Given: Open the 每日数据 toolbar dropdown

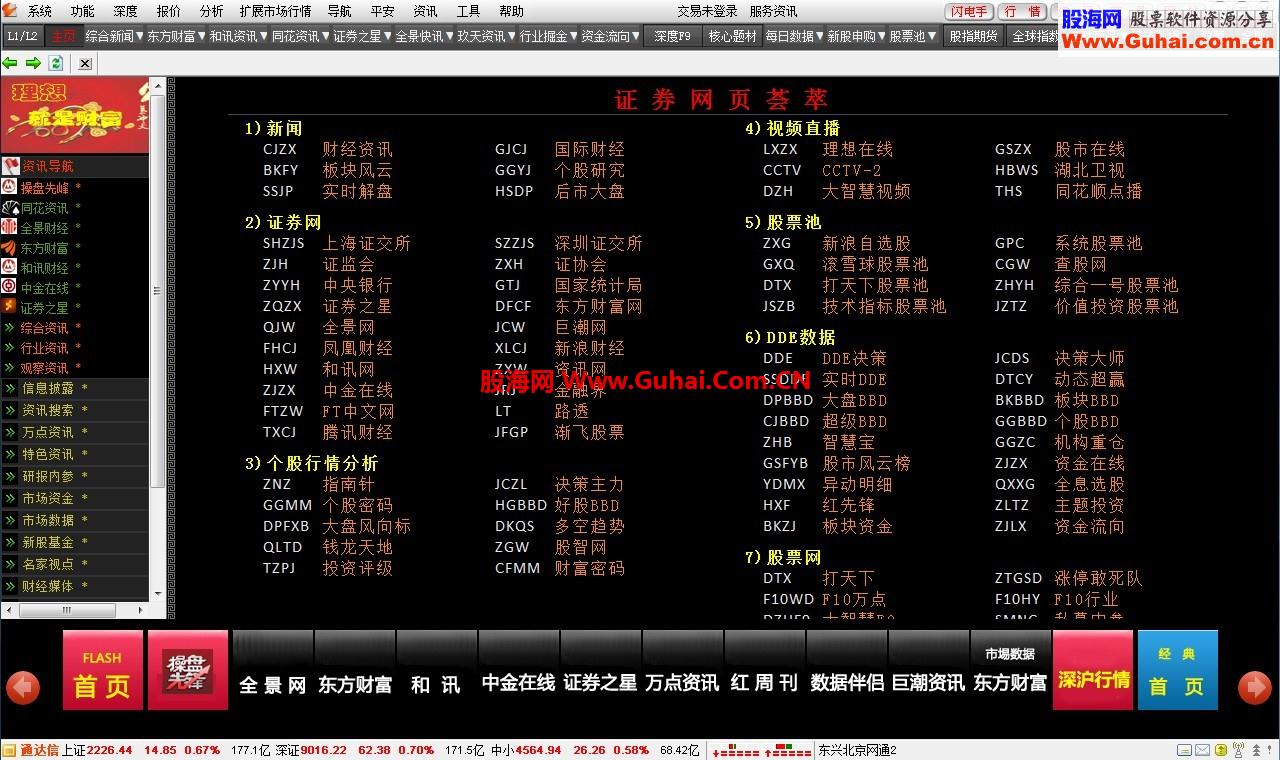Looking at the screenshot, I should click(794, 36).
